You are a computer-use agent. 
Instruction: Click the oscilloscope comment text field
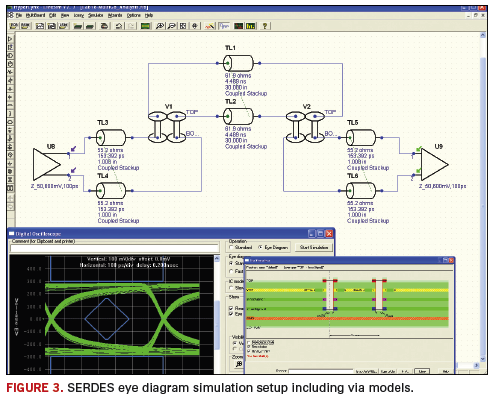(x=114, y=248)
